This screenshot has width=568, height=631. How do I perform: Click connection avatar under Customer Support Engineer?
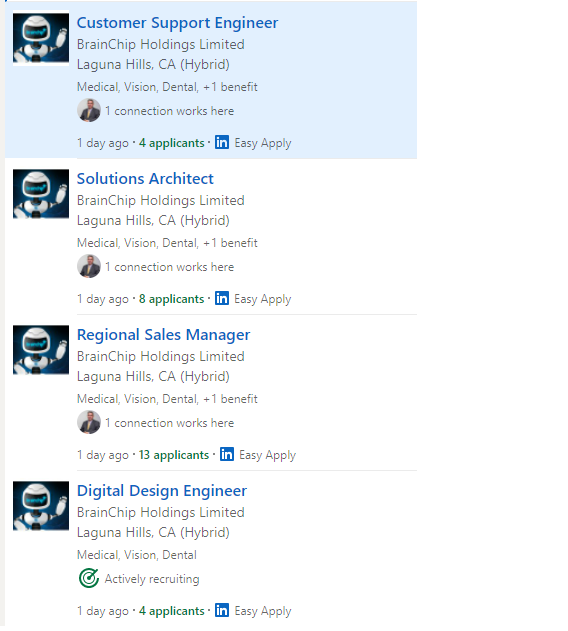[89, 110]
